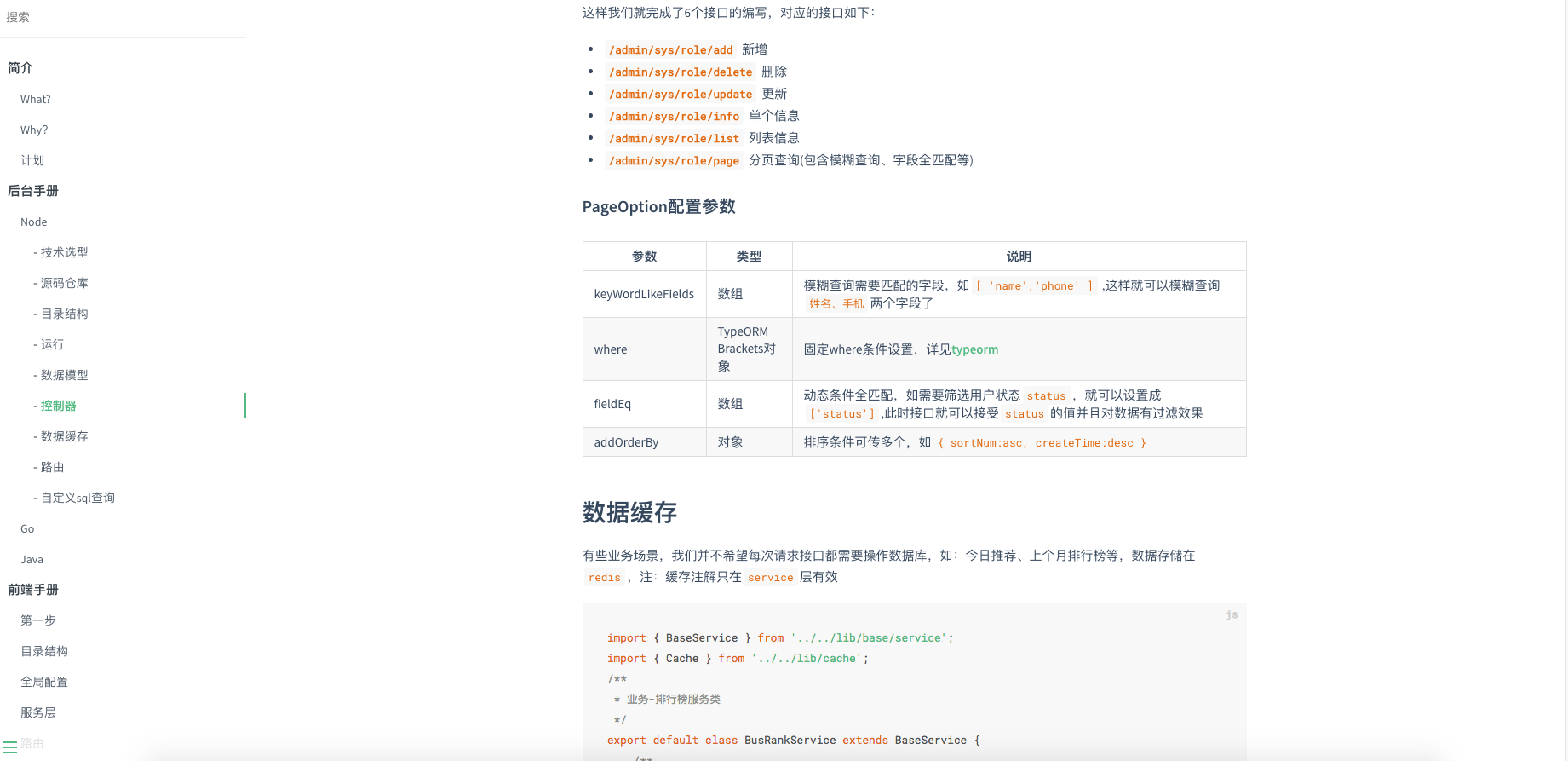This screenshot has width=1568, height=761.
Task: Click the 数据缓存 section heading
Action: (629, 512)
